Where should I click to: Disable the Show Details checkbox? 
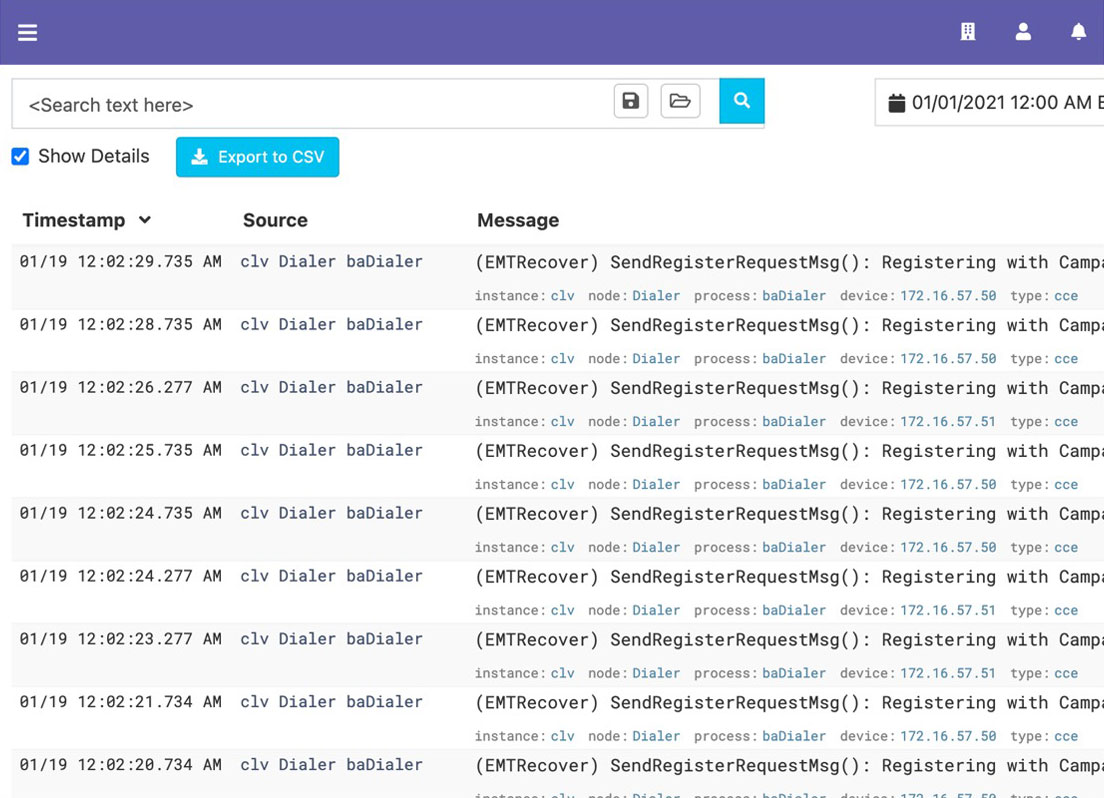pos(20,156)
